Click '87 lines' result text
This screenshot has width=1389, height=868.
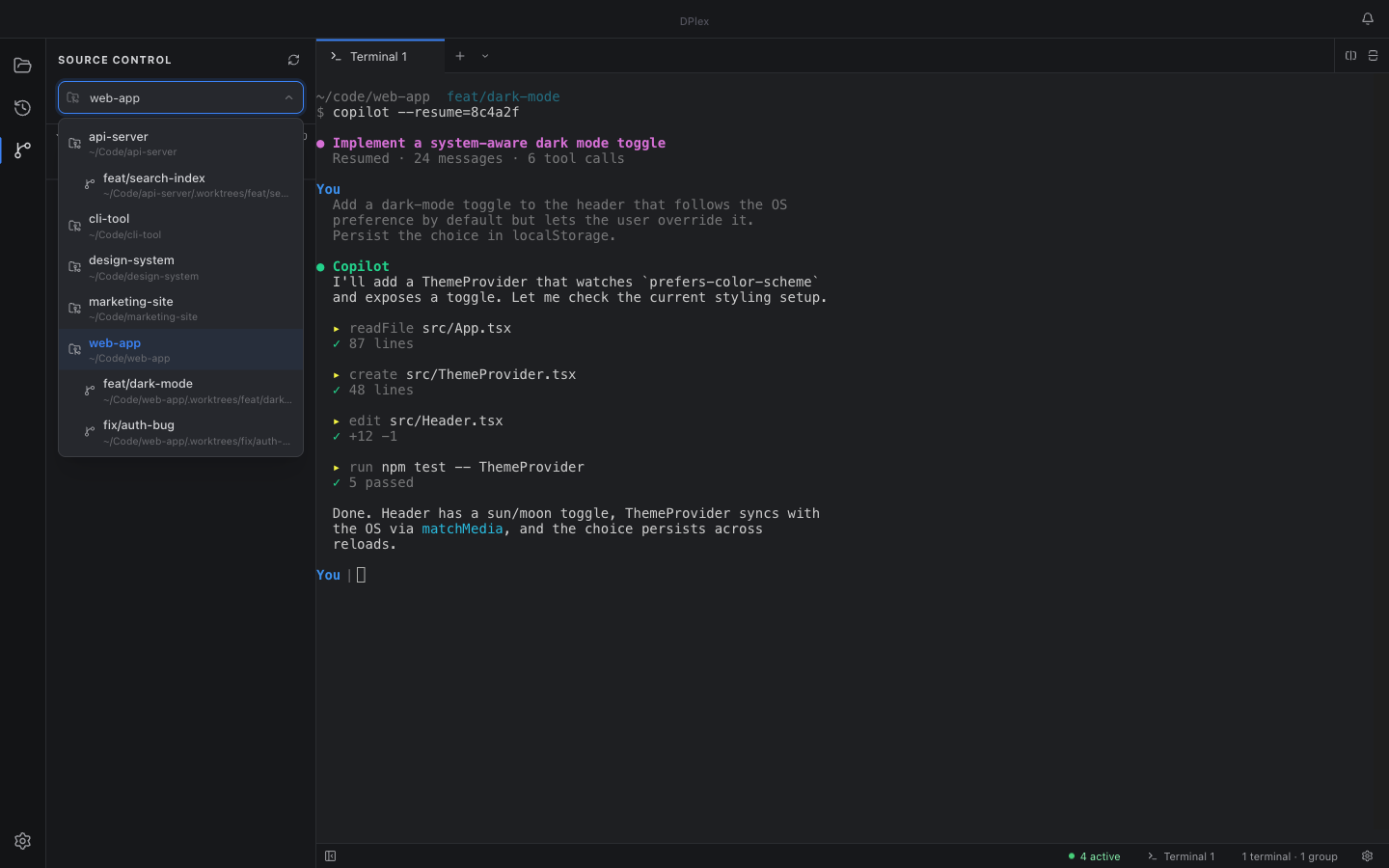coord(381,343)
